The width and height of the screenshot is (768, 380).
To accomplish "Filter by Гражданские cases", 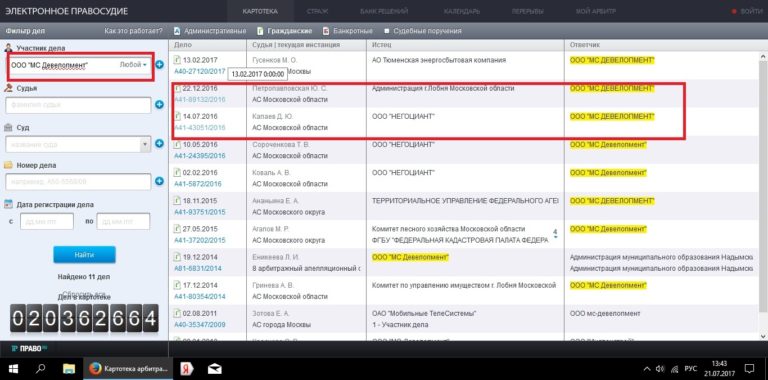I will (285, 31).
